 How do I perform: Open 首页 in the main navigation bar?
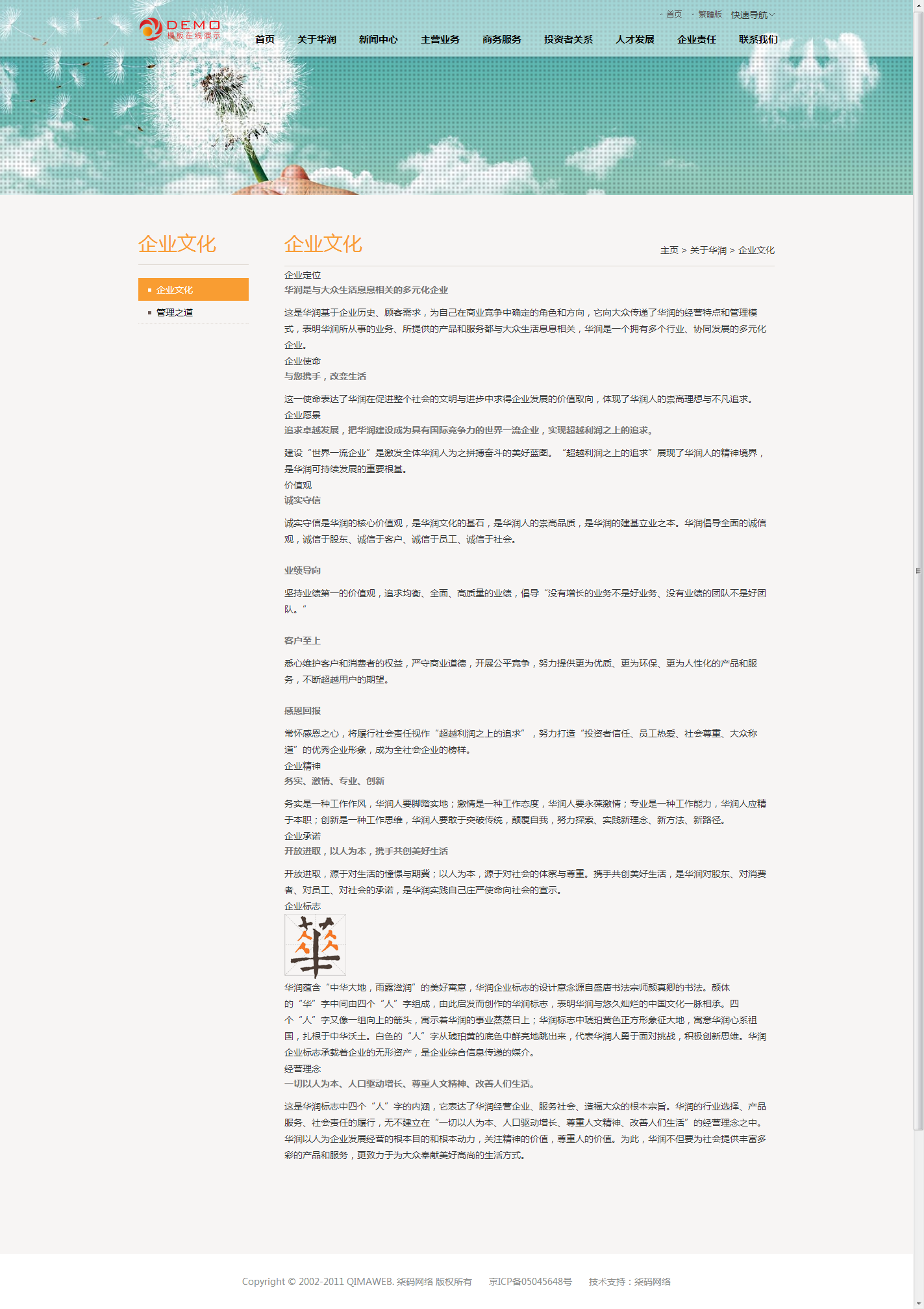click(x=265, y=40)
